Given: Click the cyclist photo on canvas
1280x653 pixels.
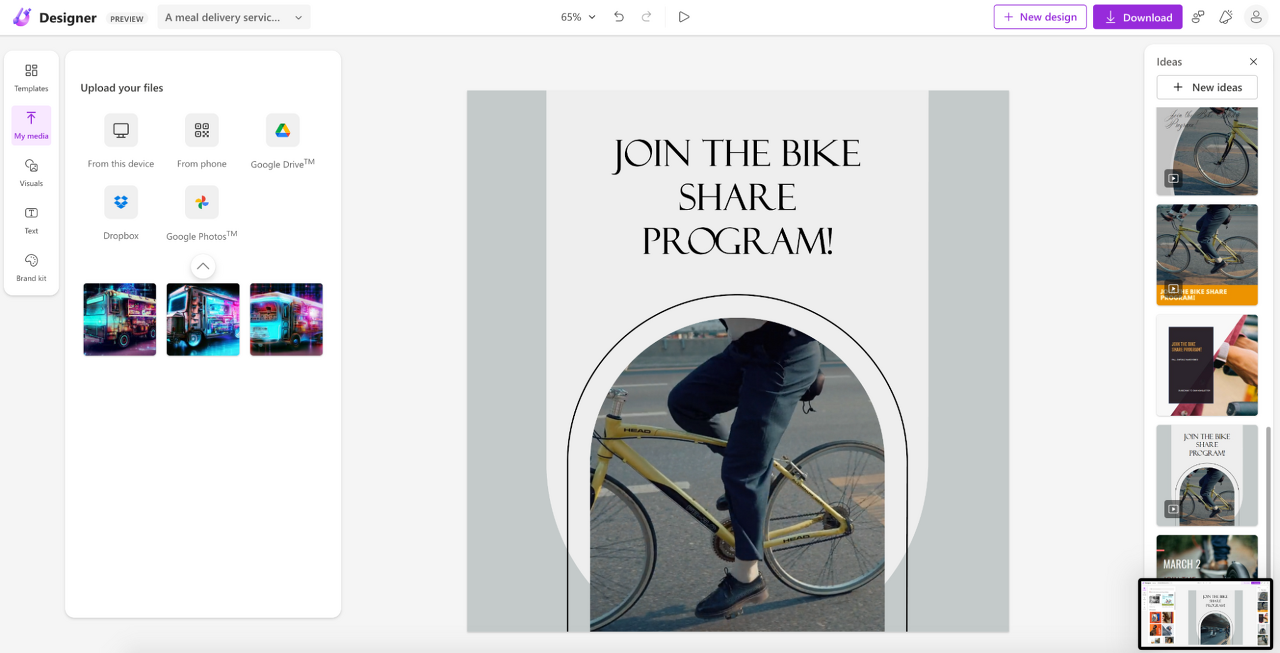Looking at the screenshot, I should (737, 475).
